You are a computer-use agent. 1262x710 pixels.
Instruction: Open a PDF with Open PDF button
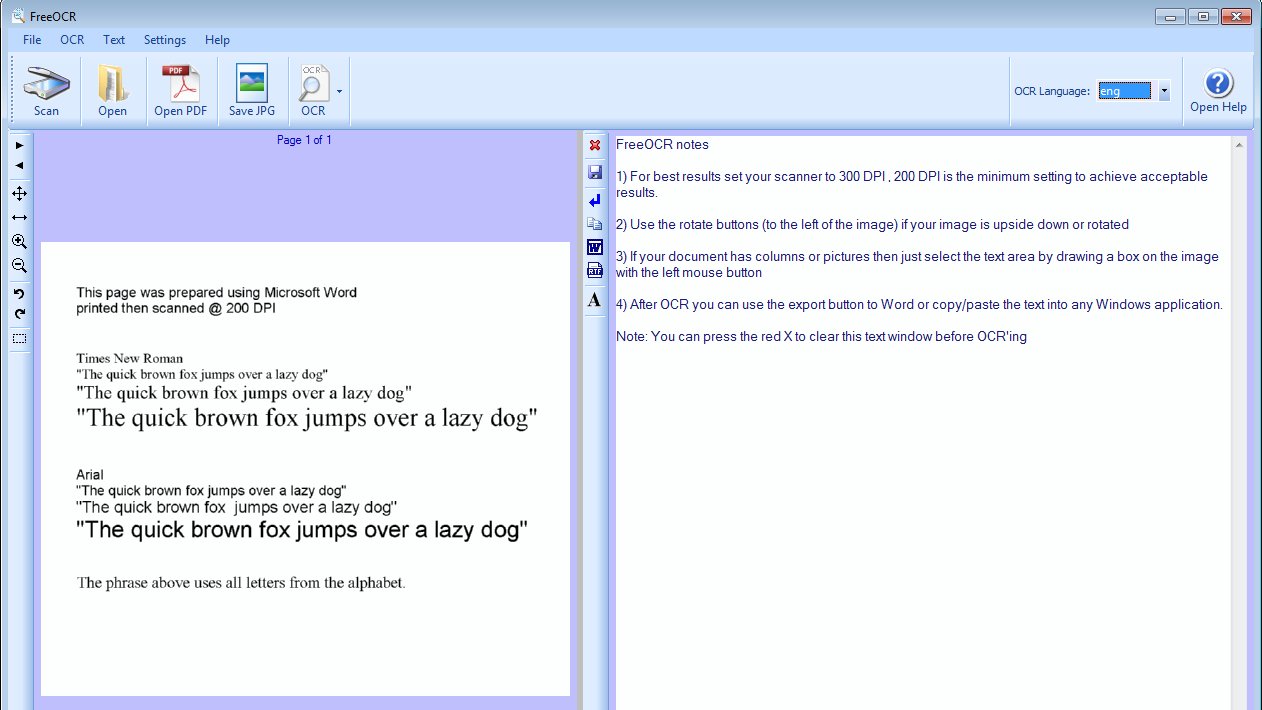pos(180,91)
